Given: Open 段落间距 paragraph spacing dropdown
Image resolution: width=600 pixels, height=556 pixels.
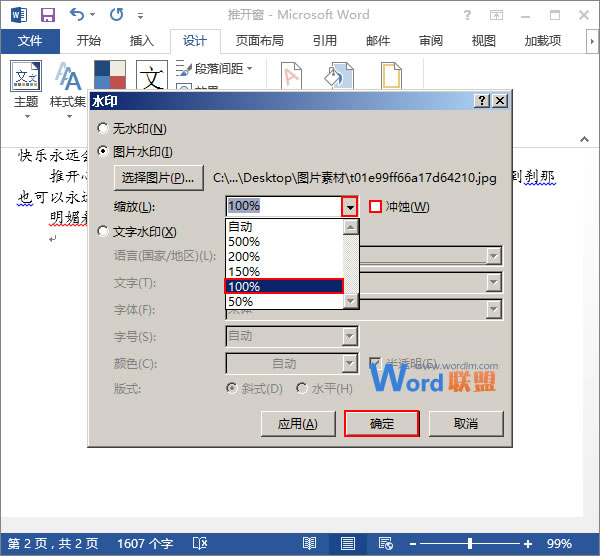Looking at the screenshot, I should tap(214, 69).
